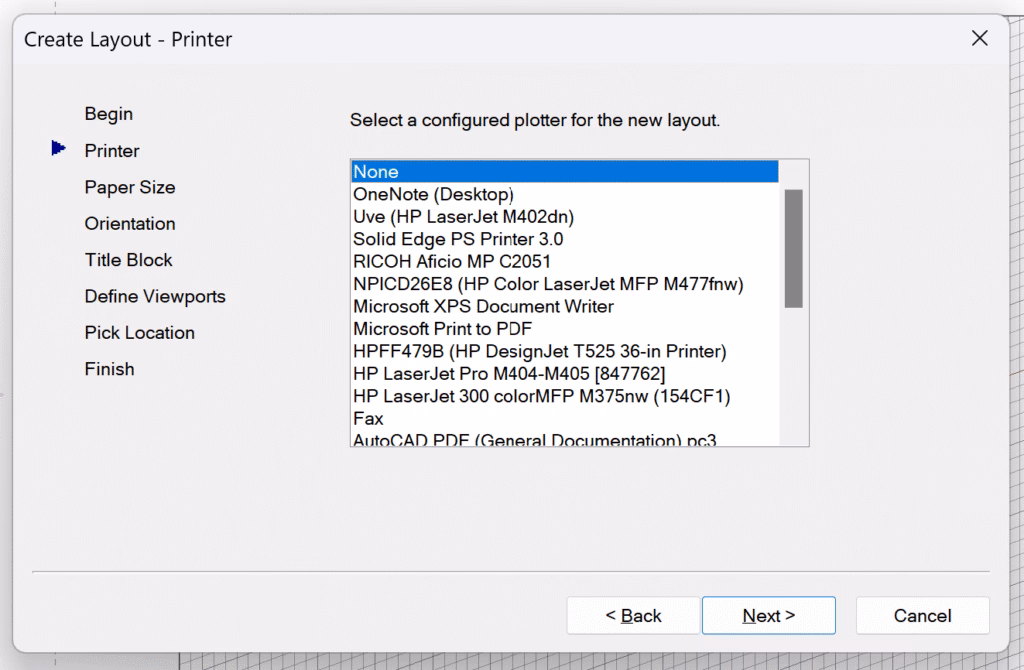Screen dimensions: 1024x670
Task: Pick Solid Edge PS Printer 3.0
Action: pos(565,239)
